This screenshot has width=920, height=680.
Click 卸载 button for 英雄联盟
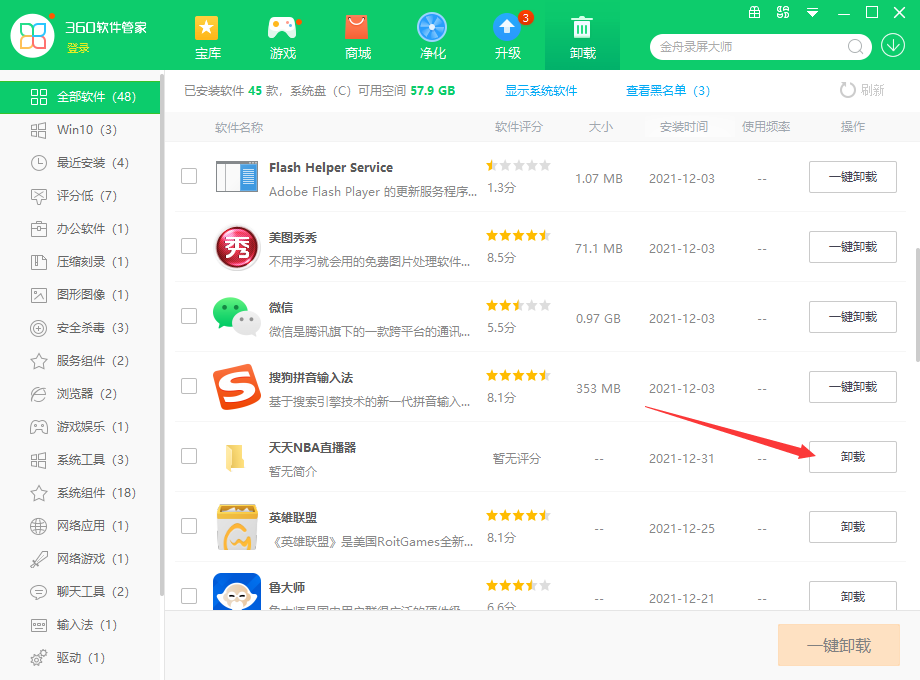[853, 527]
